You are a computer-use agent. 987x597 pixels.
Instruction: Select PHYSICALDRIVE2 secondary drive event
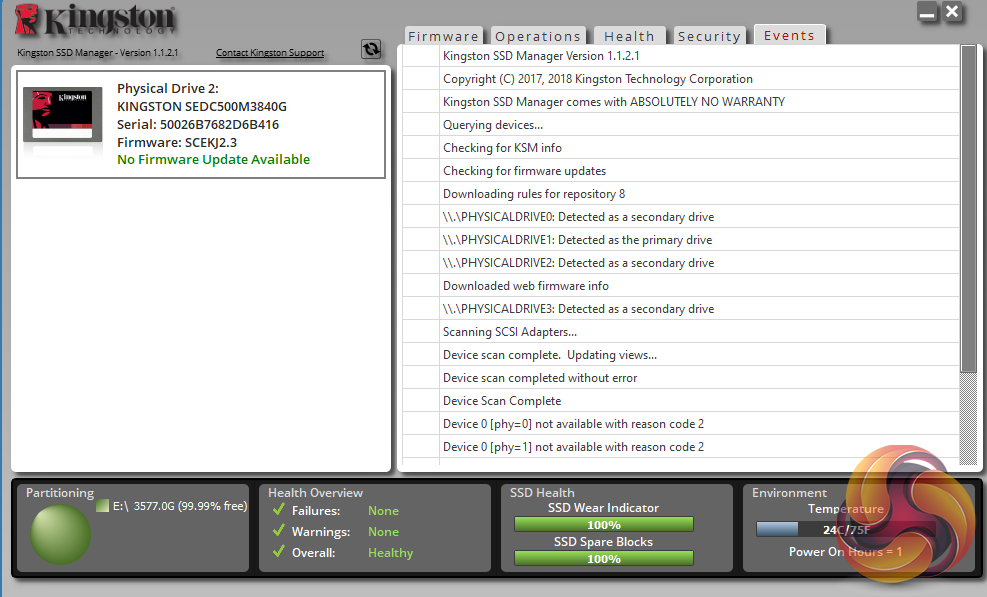pyautogui.click(x=680, y=263)
